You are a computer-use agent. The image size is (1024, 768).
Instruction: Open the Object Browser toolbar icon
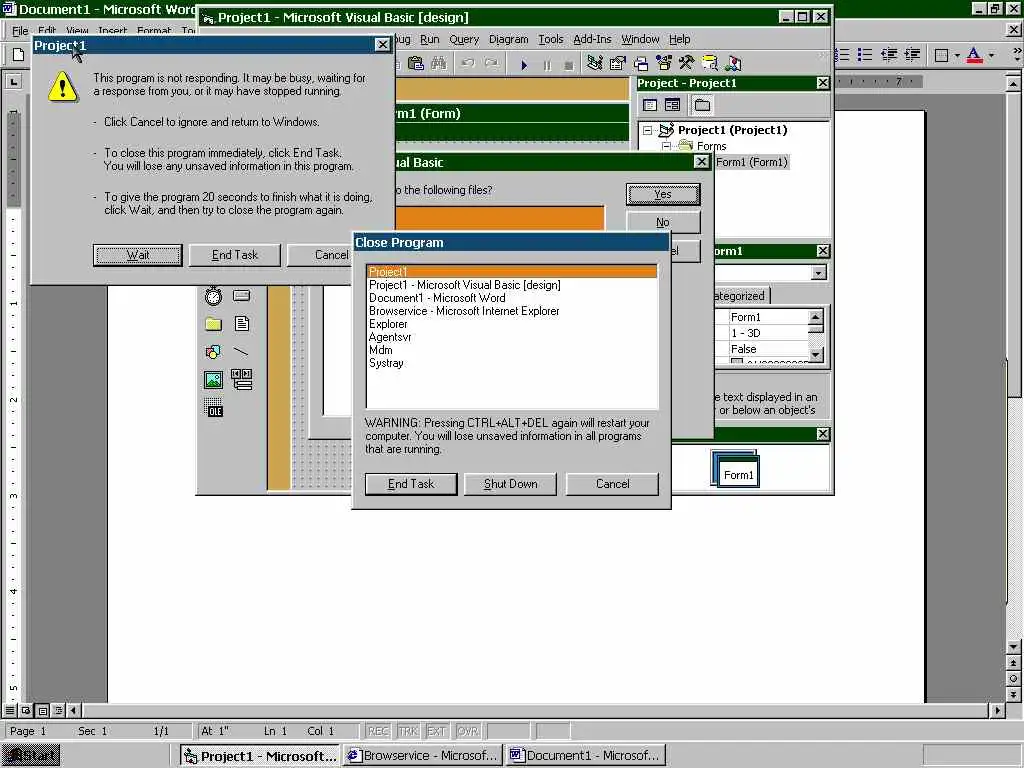[664, 63]
